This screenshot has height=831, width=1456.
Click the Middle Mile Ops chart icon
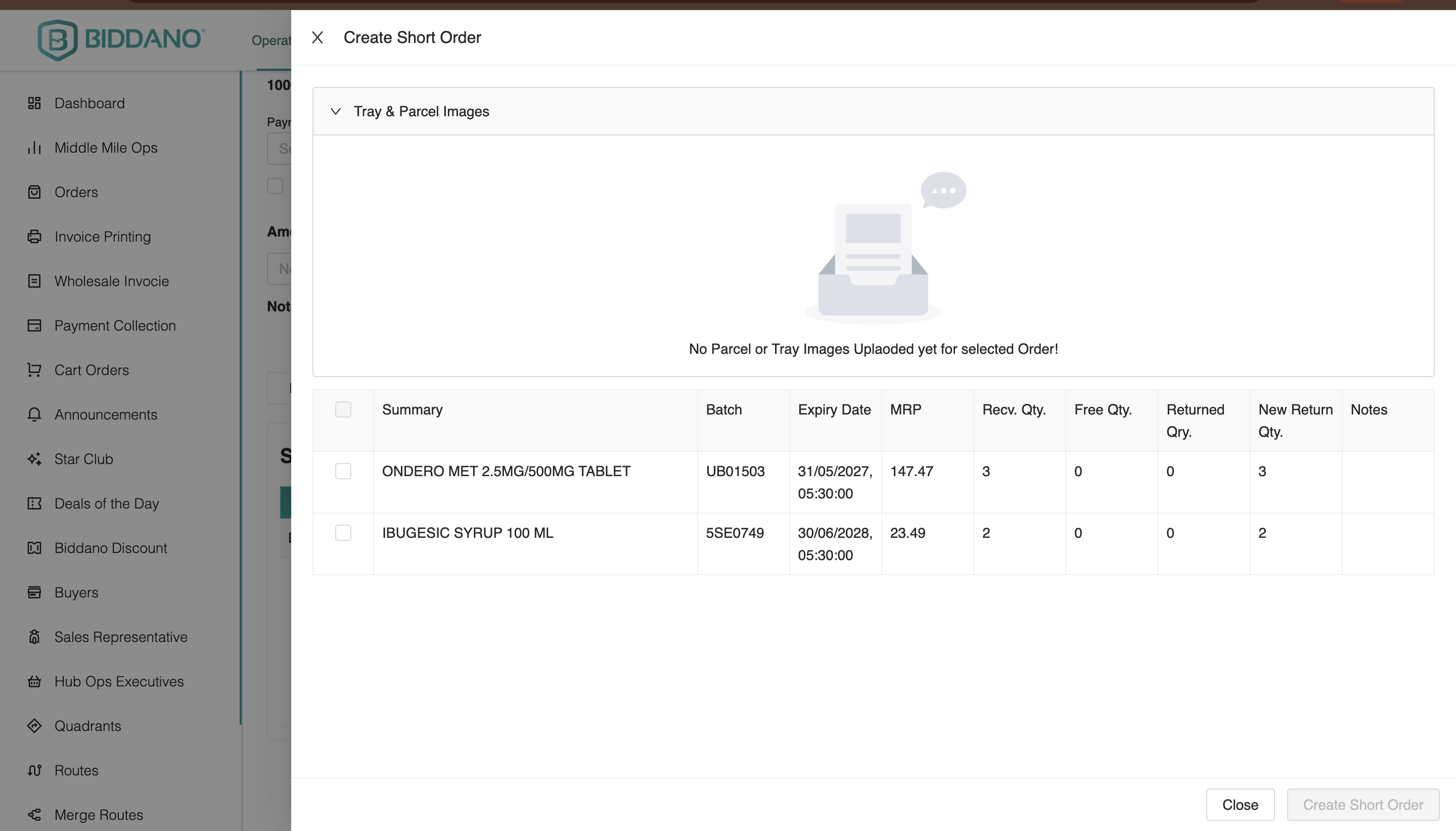point(34,148)
